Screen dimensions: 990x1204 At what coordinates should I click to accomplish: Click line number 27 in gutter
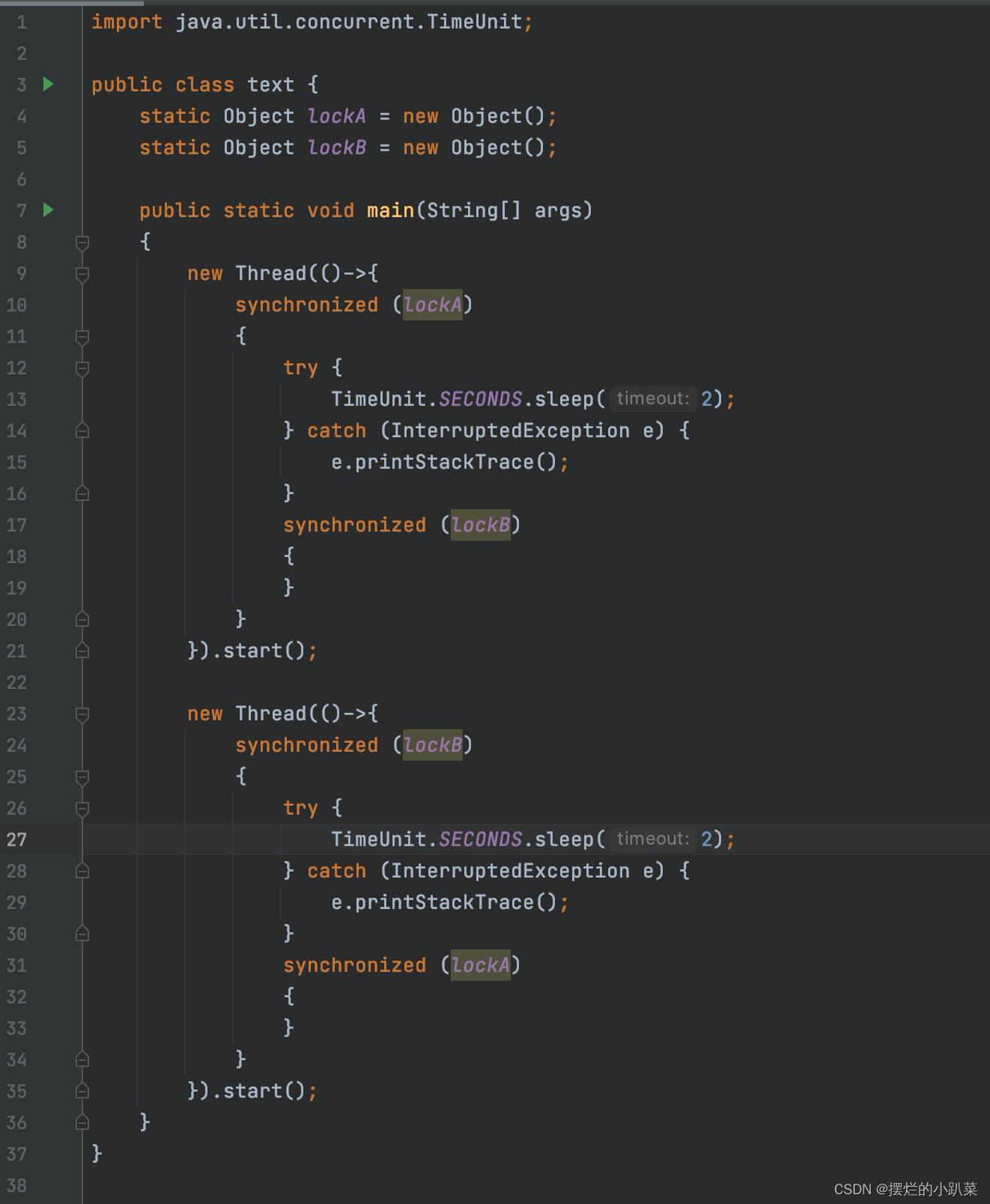pyautogui.click(x=16, y=839)
